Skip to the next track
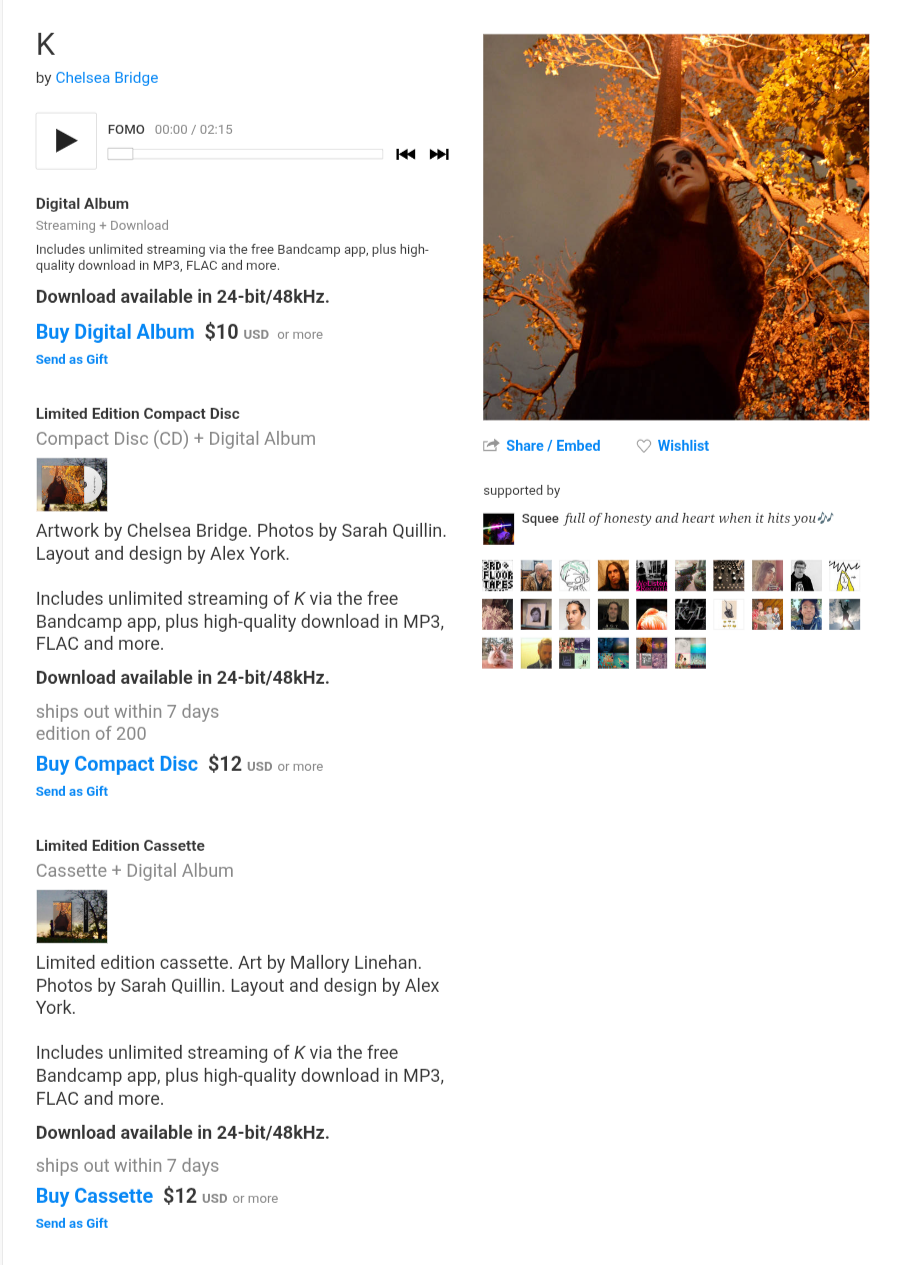Viewport: 905px width, 1265px height. tap(439, 154)
